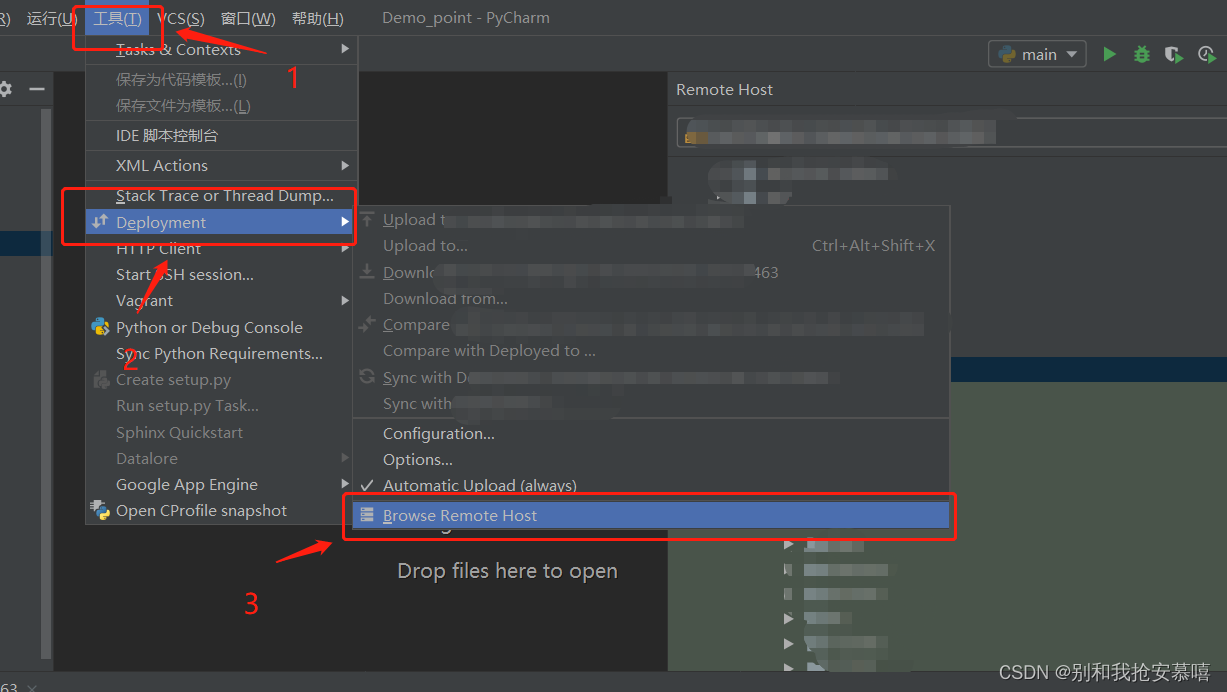Open project panel settings gear icon
Image resolution: width=1227 pixels, height=692 pixels.
5,89
